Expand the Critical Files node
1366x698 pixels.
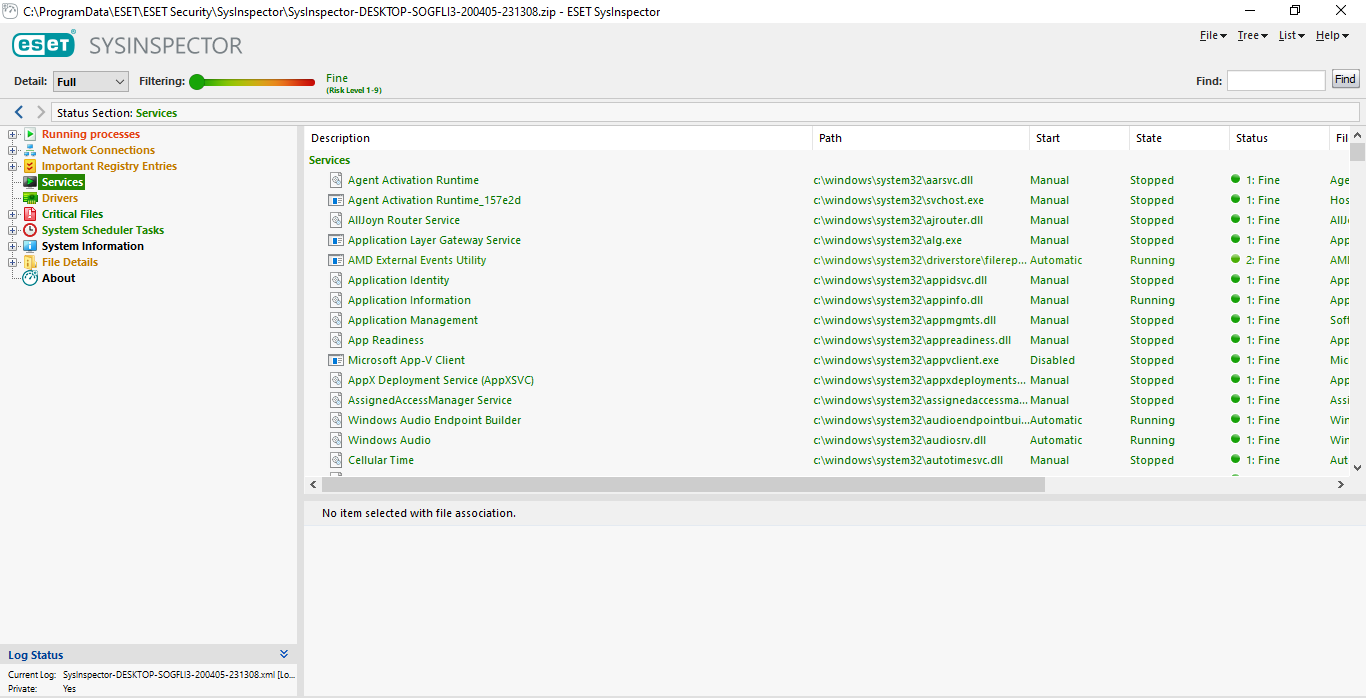pyautogui.click(x=13, y=214)
